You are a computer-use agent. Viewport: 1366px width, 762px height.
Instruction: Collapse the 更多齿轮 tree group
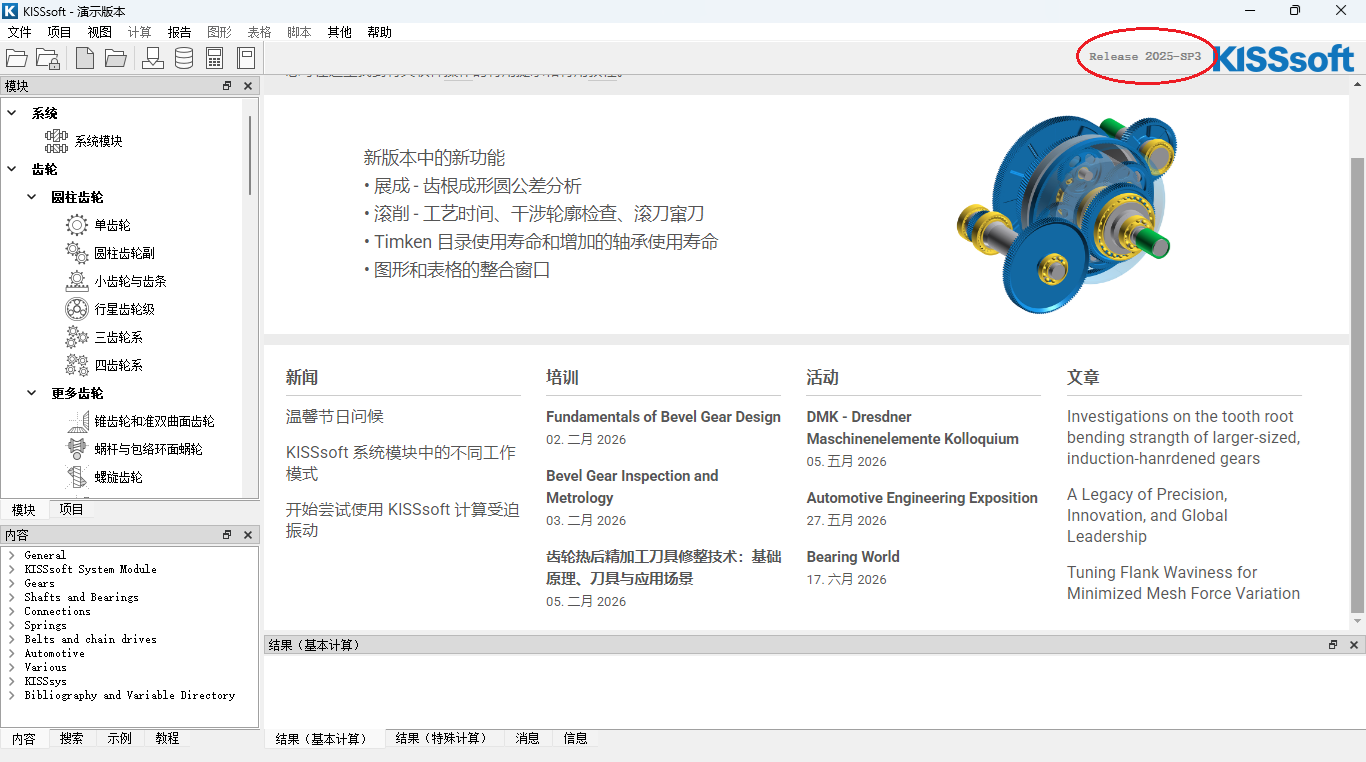(32, 393)
